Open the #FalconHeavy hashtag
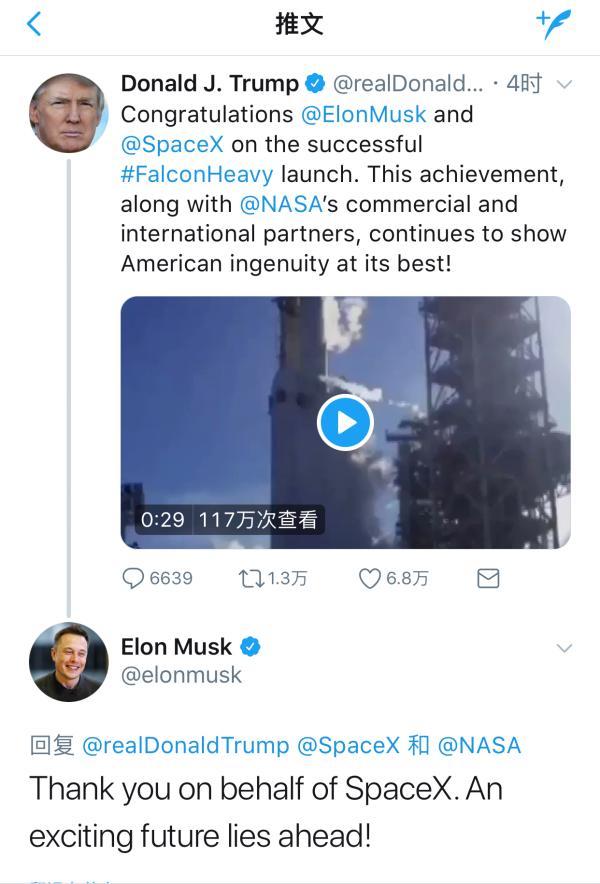Screen dimensions: 600x884 [196, 174]
